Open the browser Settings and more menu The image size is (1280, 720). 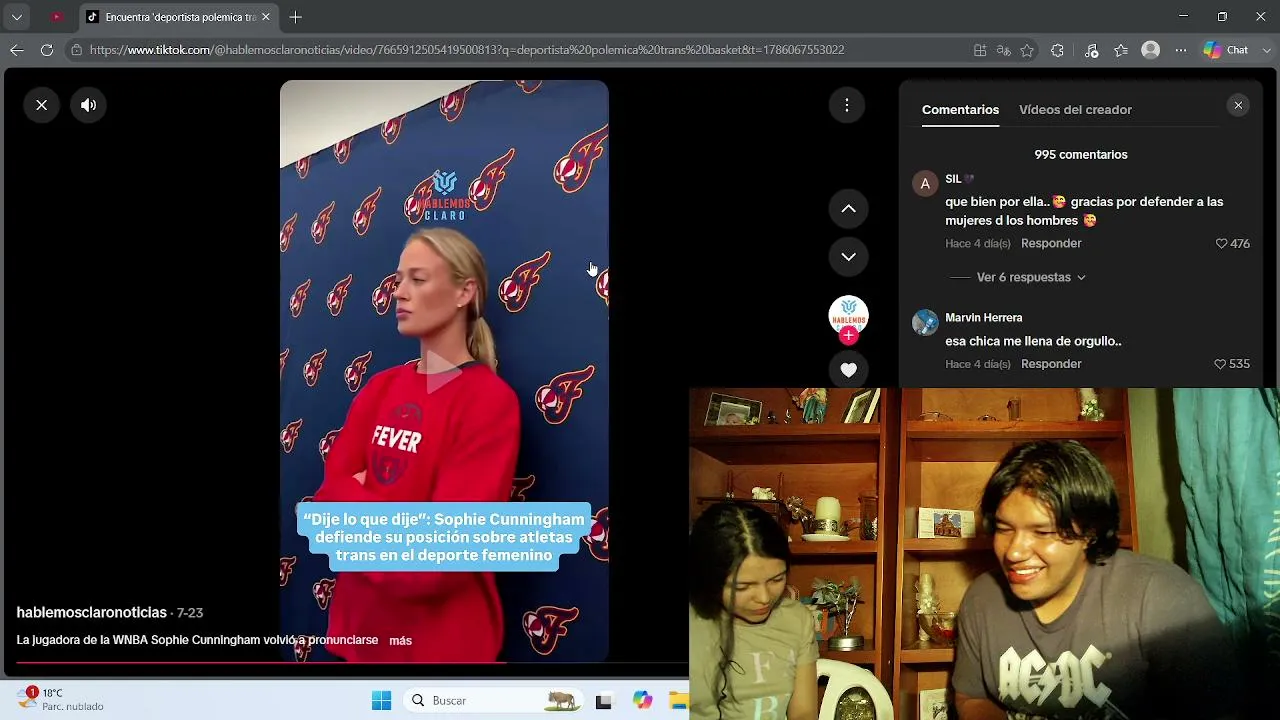(1181, 50)
